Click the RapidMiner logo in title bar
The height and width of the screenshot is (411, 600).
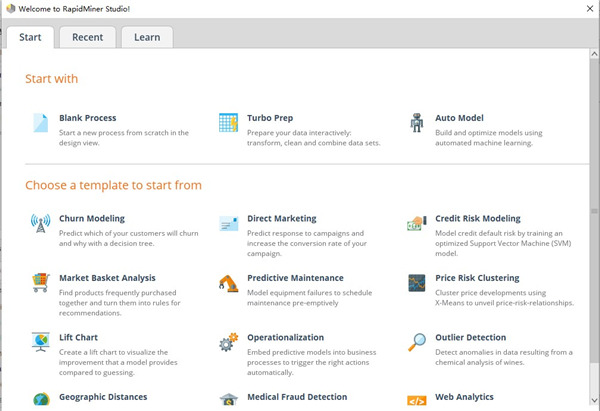[8, 8]
